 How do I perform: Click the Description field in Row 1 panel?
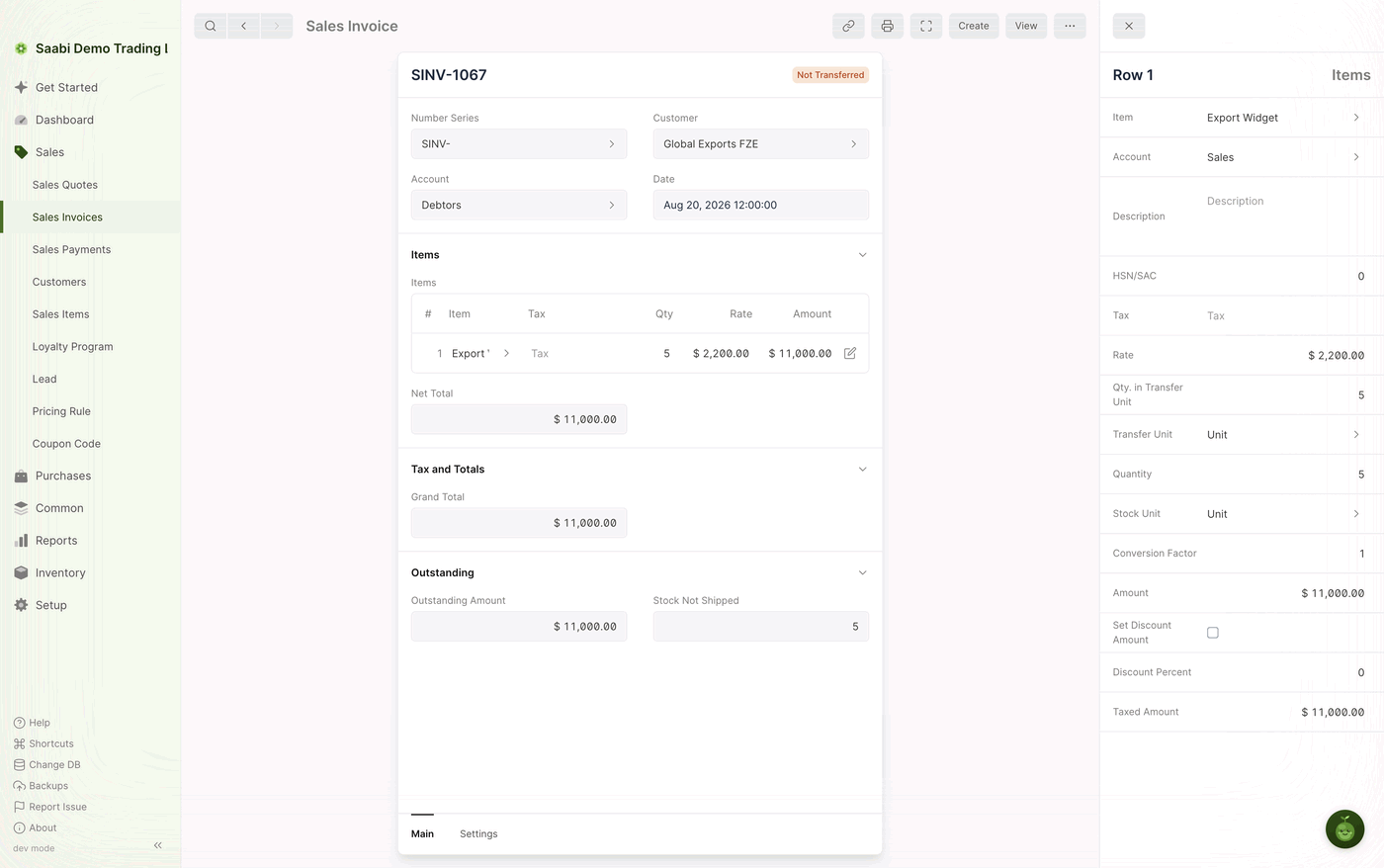1284,217
